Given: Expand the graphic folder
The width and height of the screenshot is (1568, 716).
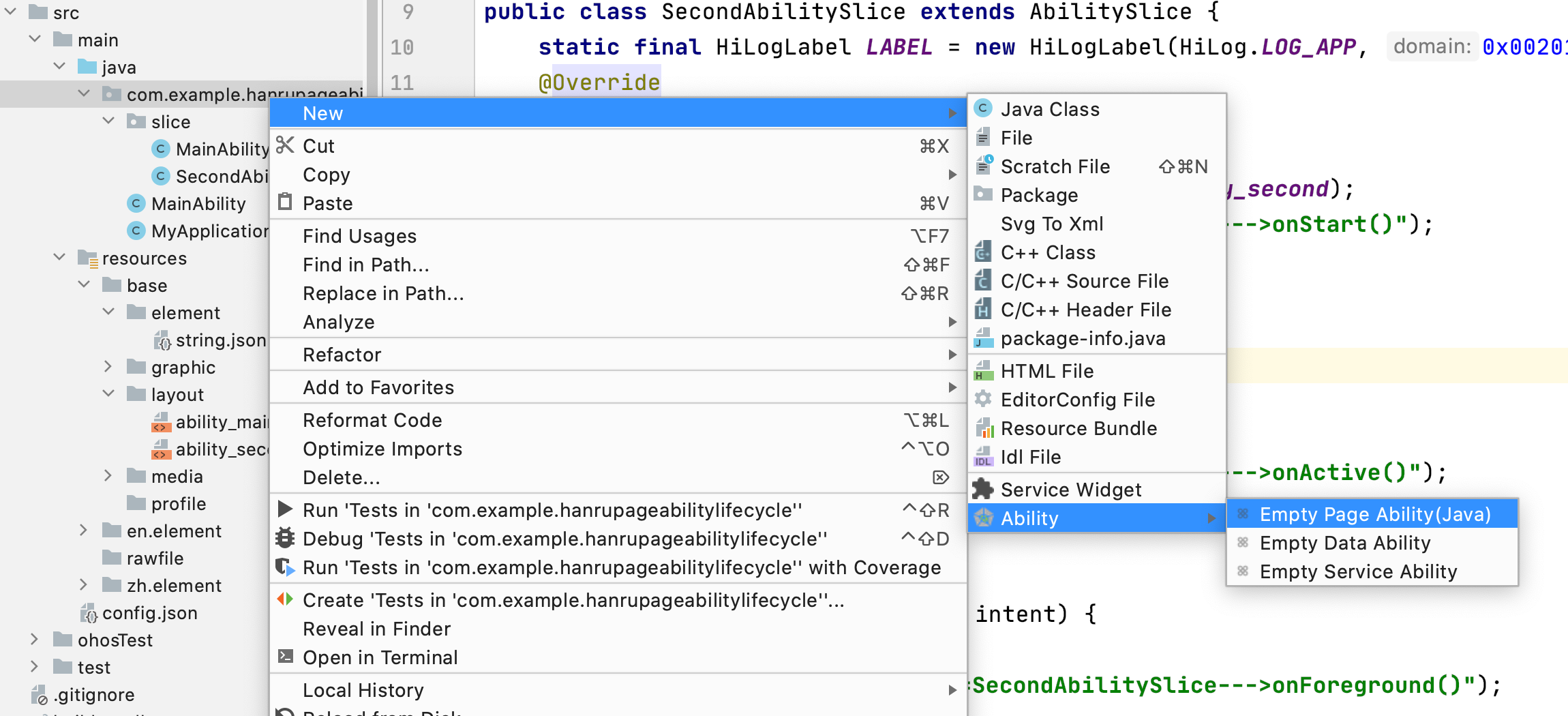Looking at the screenshot, I should coord(108,367).
